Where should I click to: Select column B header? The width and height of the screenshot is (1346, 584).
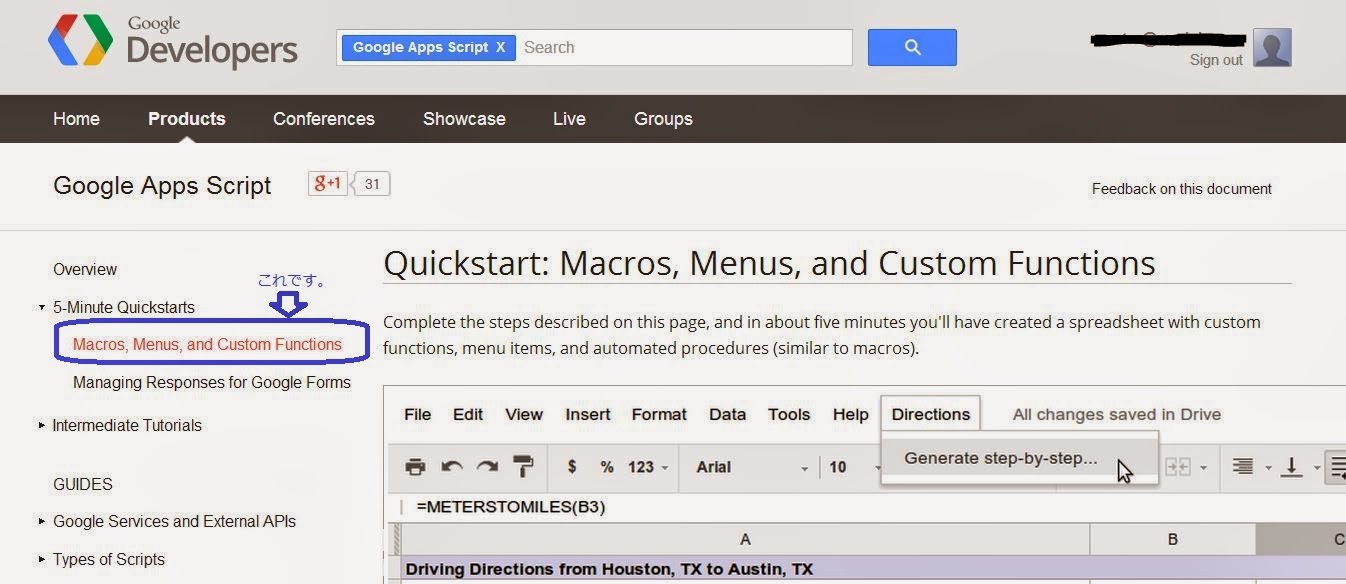[x=1173, y=540]
